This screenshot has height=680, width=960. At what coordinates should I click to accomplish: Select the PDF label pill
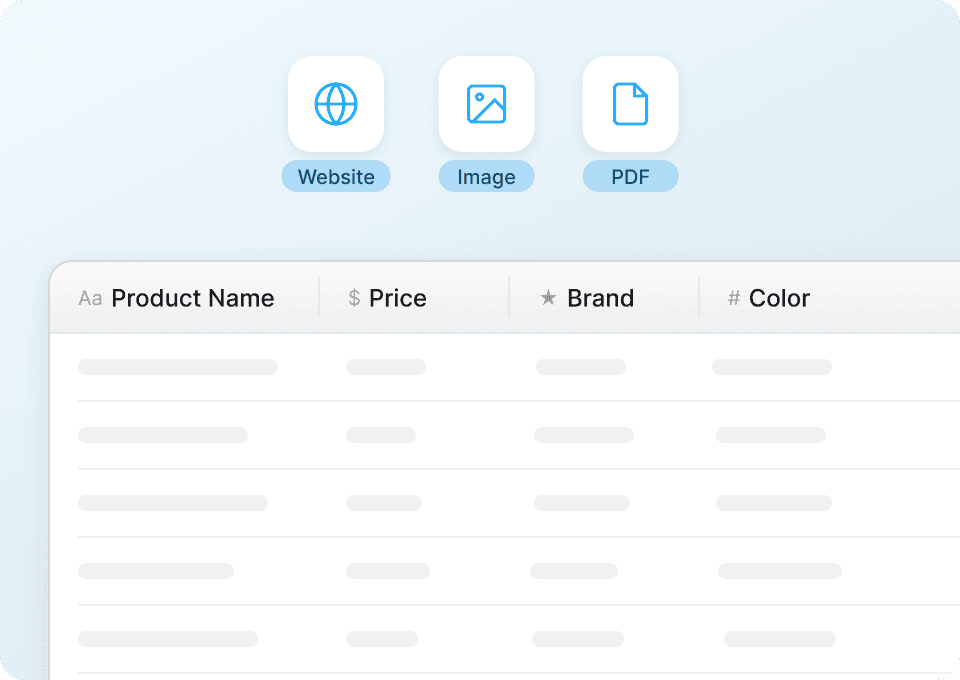(630, 176)
